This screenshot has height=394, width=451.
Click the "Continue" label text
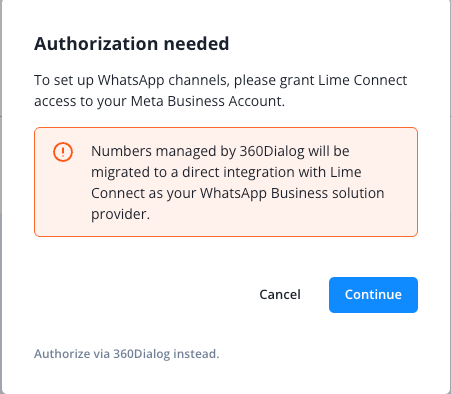(373, 295)
